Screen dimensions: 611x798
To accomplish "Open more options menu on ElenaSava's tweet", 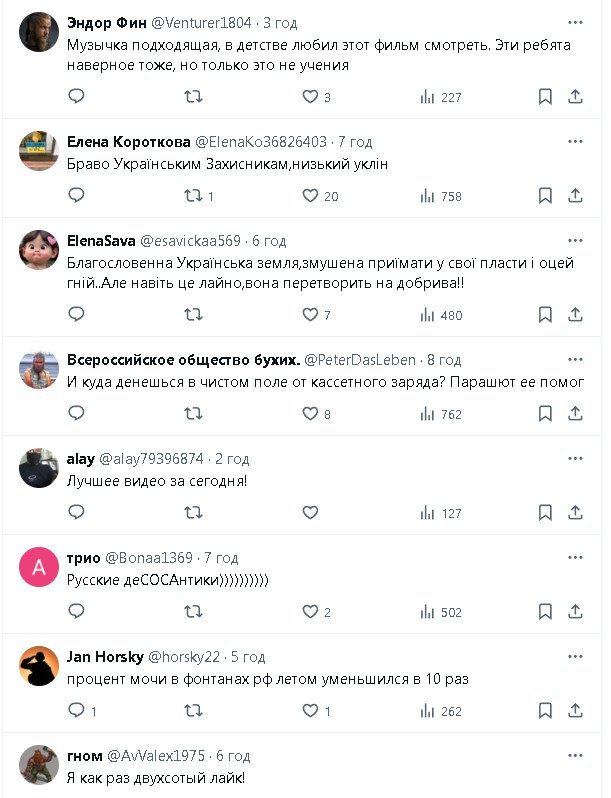I will coord(575,240).
